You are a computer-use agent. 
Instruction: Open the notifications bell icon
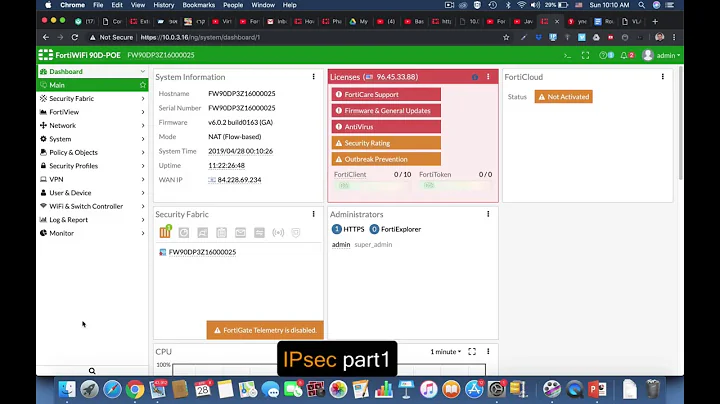pos(624,56)
